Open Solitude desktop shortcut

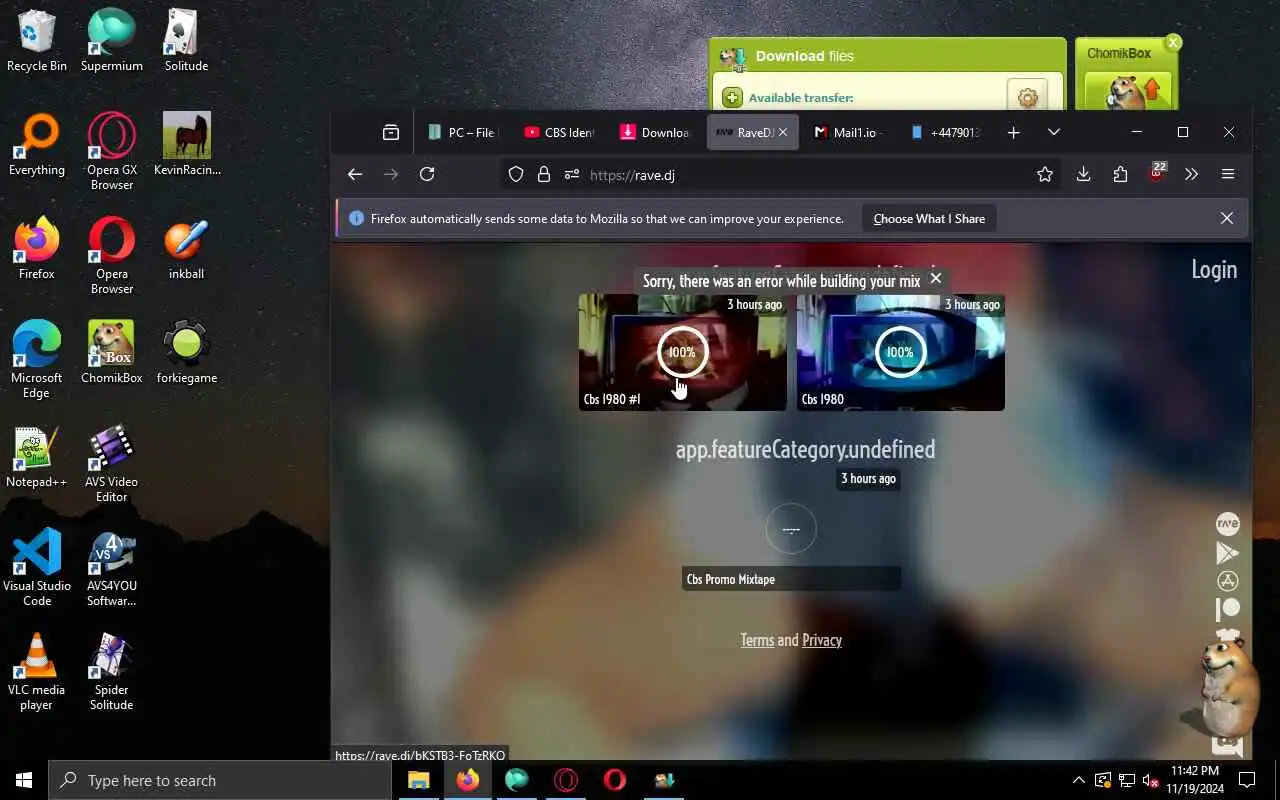click(x=186, y=40)
